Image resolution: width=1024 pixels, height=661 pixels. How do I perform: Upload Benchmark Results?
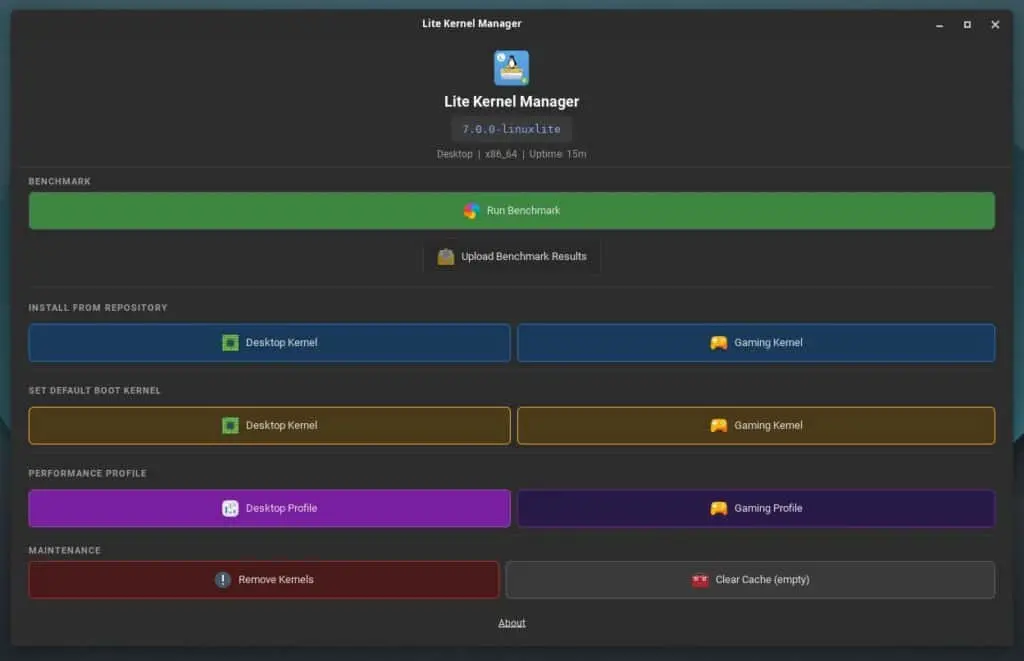(x=511, y=257)
